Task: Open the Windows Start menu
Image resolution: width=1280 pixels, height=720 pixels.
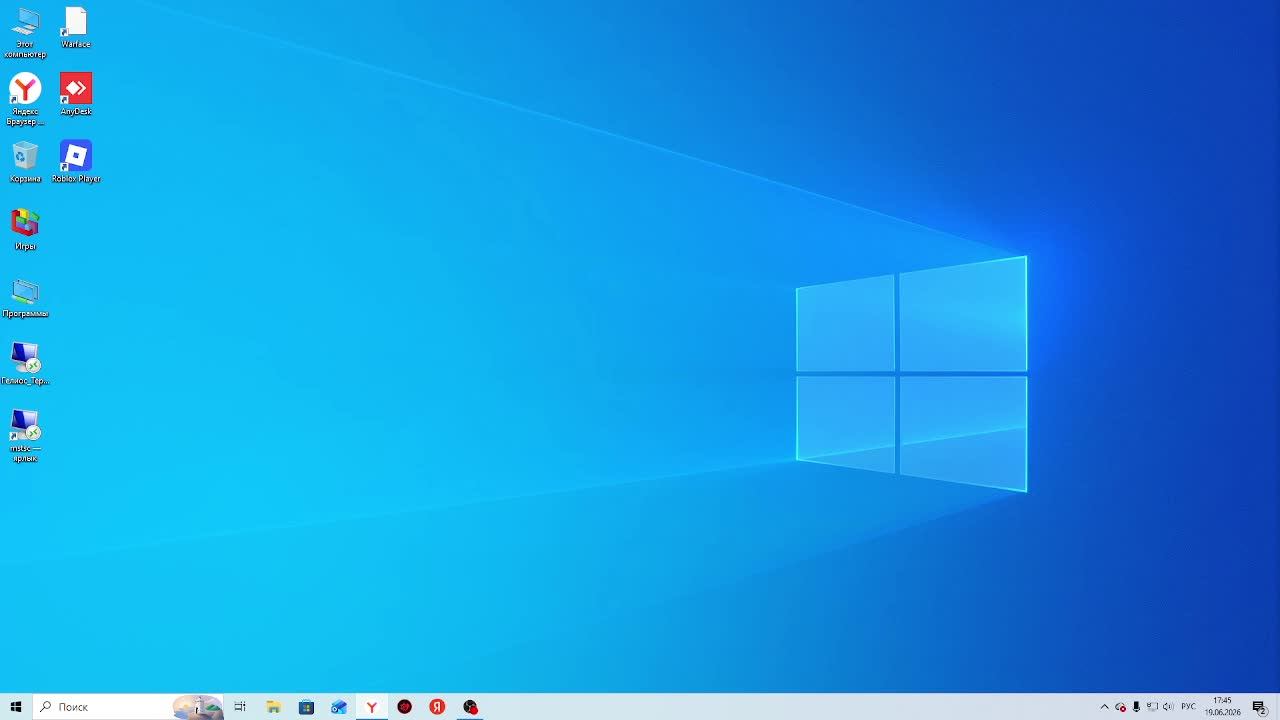Action: [x=16, y=707]
